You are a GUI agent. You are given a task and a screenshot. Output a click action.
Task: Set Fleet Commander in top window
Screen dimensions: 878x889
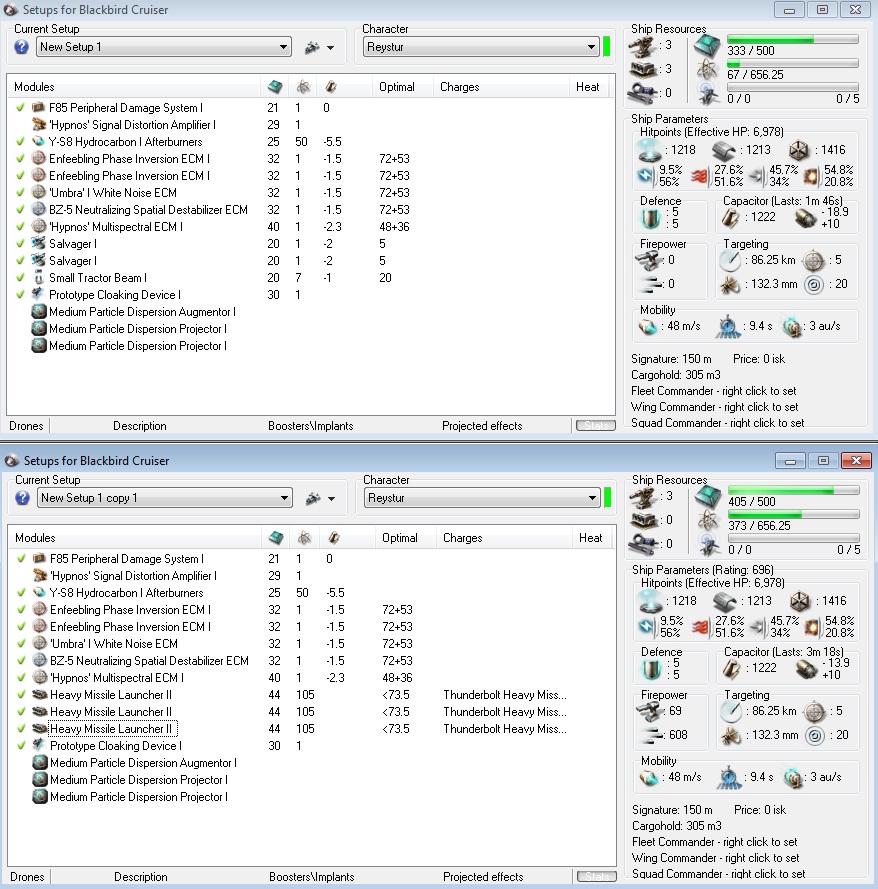[713, 391]
